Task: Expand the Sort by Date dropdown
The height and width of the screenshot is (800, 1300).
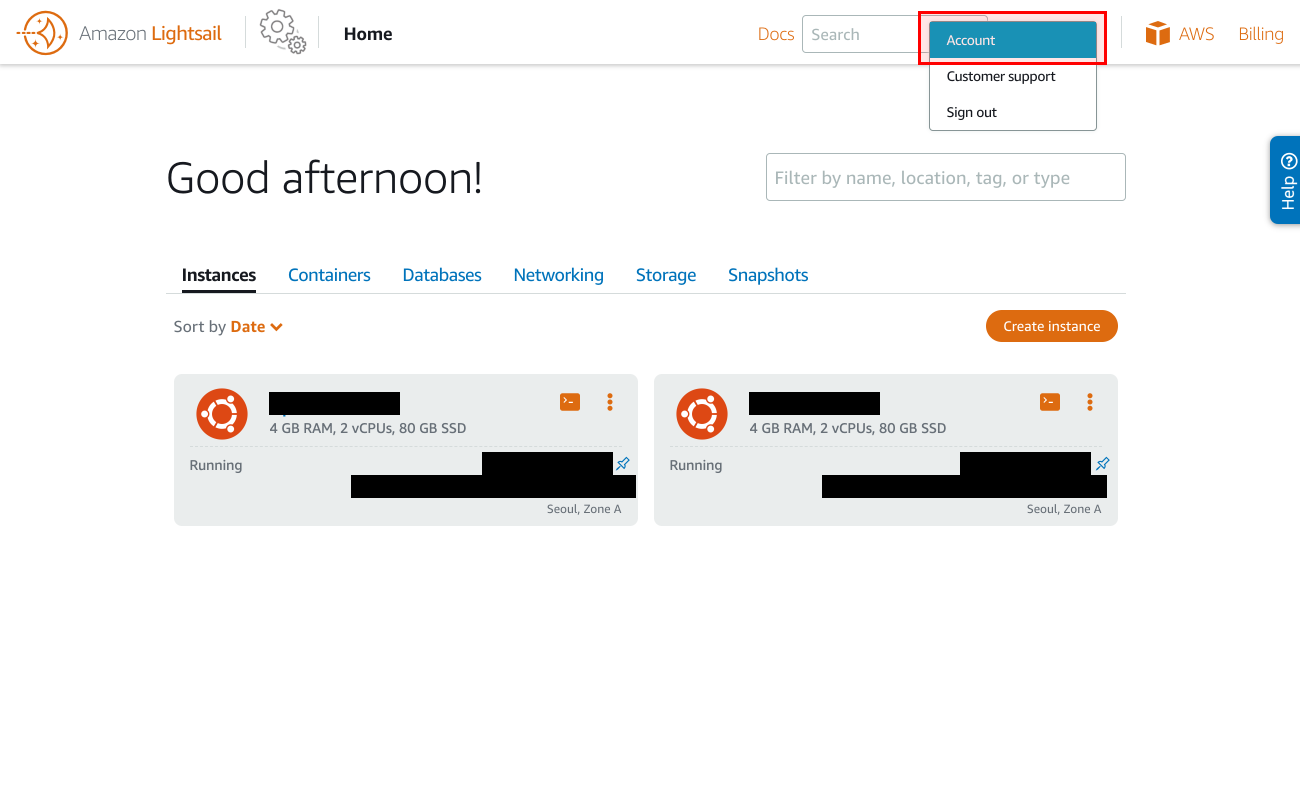Action: tap(257, 327)
